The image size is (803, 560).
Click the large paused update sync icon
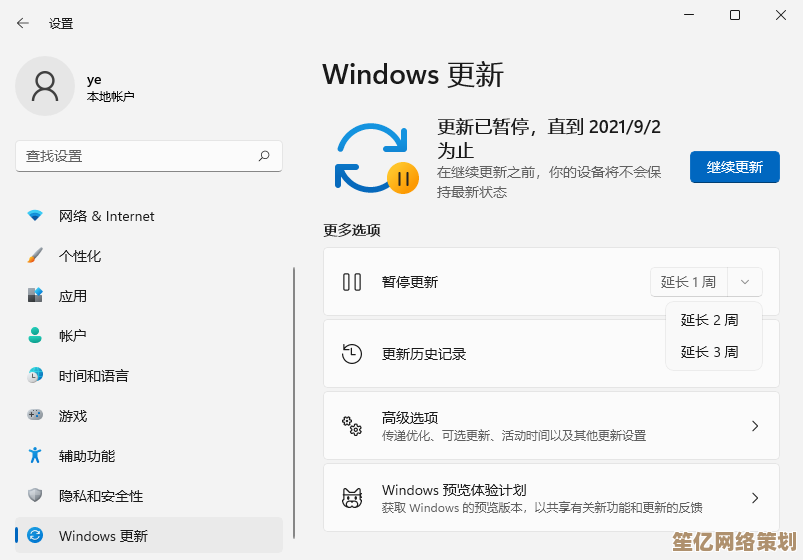click(x=376, y=158)
